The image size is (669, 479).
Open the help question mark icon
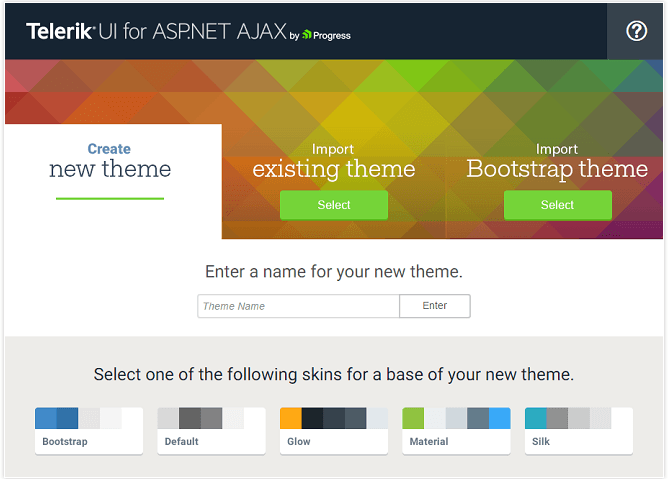(x=636, y=31)
